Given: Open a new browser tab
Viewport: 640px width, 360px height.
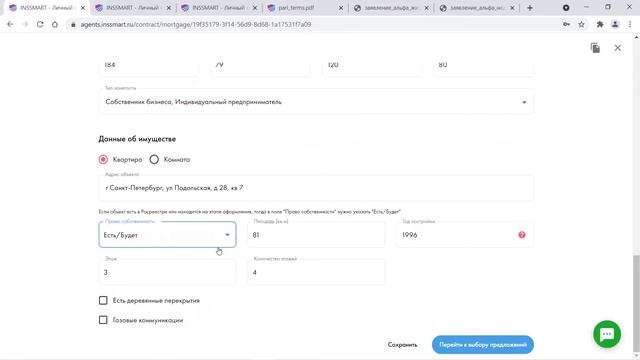Looking at the screenshot, I should click(x=530, y=8).
